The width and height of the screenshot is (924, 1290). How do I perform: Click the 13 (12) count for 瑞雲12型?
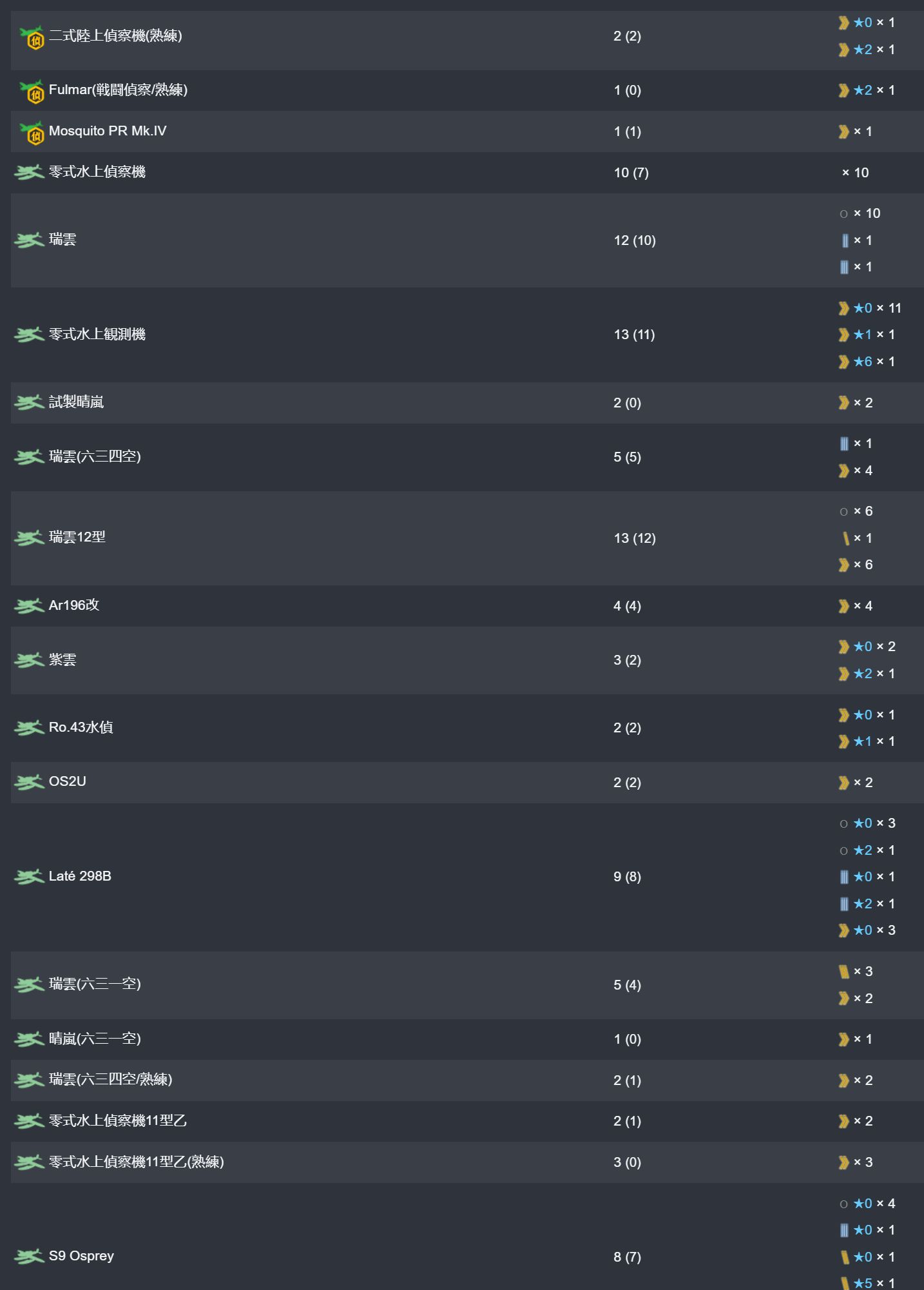pos(634,538)
